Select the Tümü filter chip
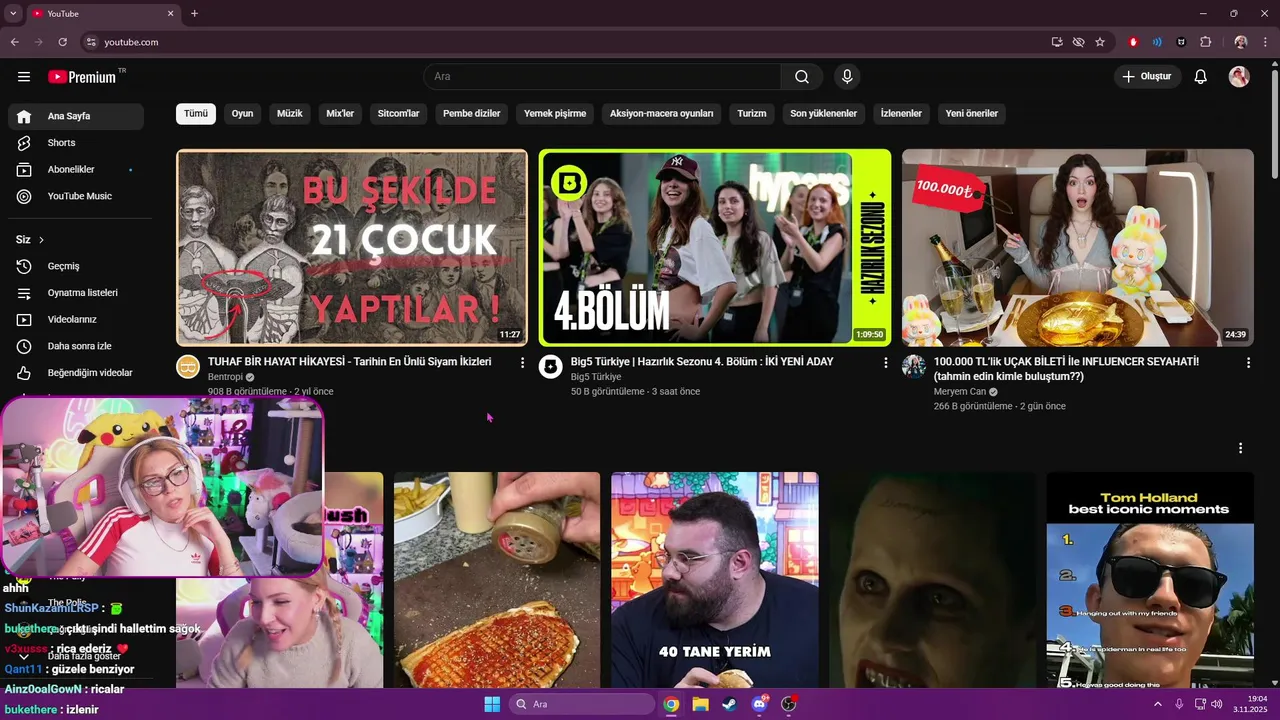The height and width of the screenshot is (720, 1280). [x=196, y=114]
